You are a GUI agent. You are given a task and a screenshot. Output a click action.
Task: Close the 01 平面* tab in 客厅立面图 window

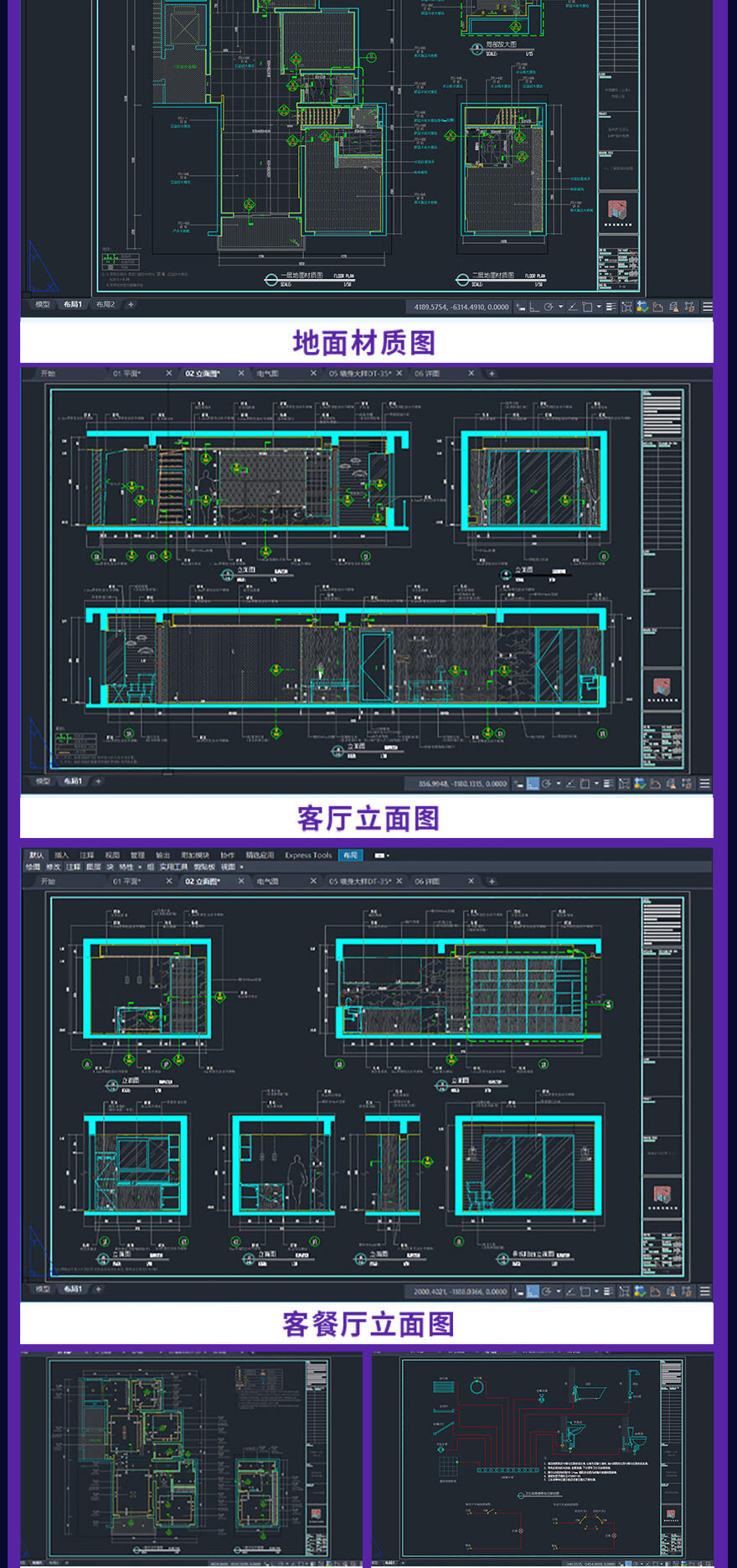pos(168,374)
